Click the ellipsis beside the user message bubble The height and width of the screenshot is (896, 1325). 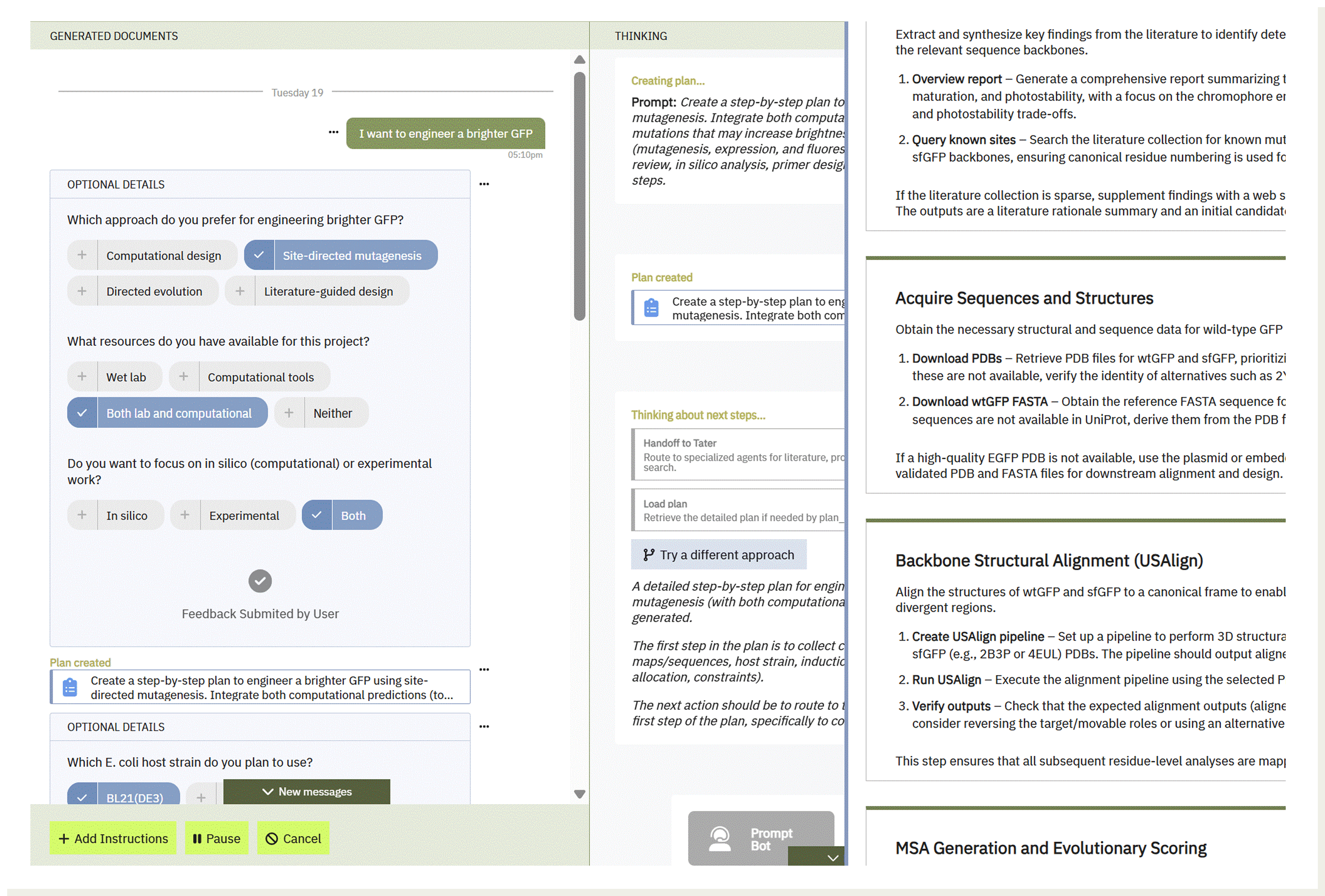click(333, 132)
